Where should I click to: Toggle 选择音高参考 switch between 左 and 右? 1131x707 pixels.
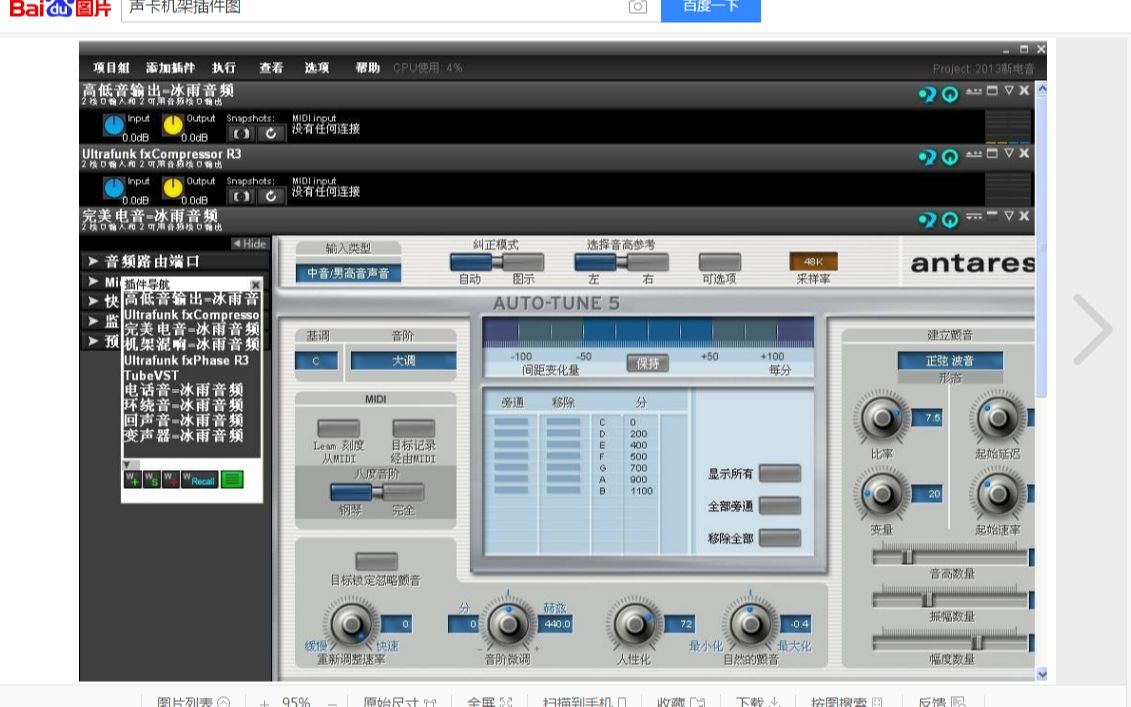[x=621, y=262]
